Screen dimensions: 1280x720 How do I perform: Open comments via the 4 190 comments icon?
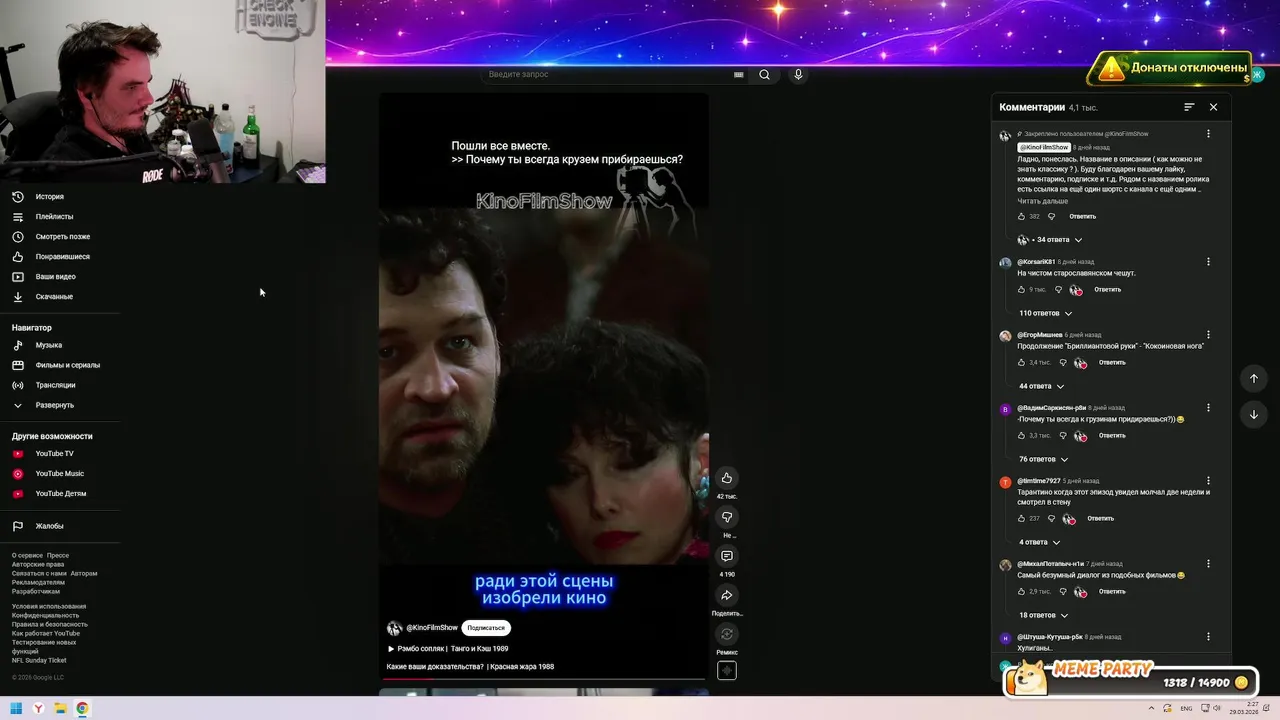(x=727, y=556)
